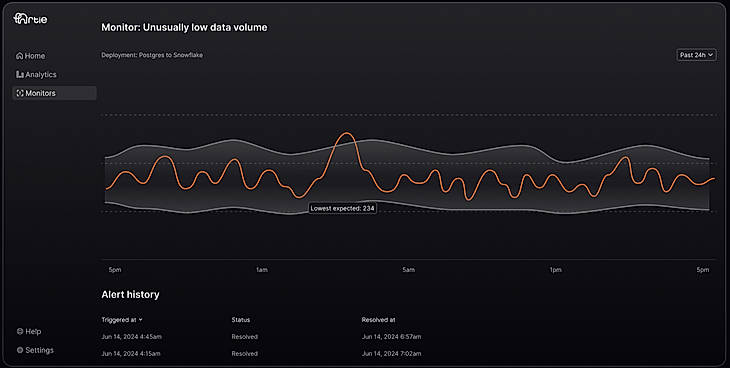The width and height of the screenshot is (730, 368).
Task: Click the orange line peak on chart
Action: click(x=346, y=134)
